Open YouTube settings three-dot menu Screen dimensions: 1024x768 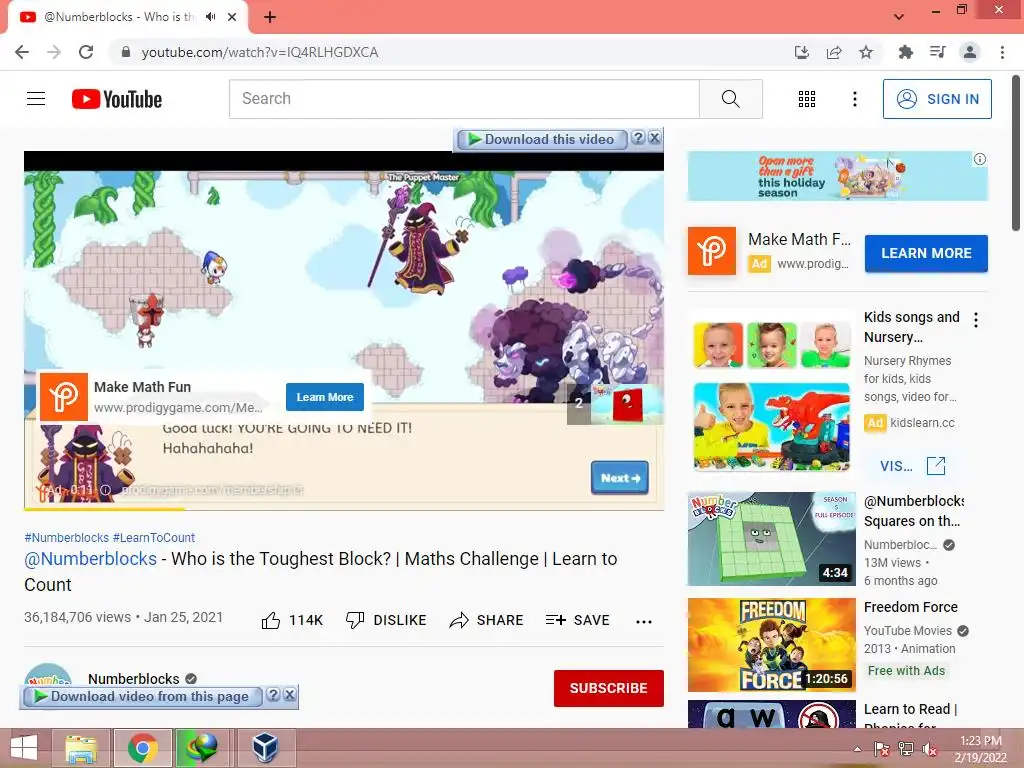[x=854, y=99]
